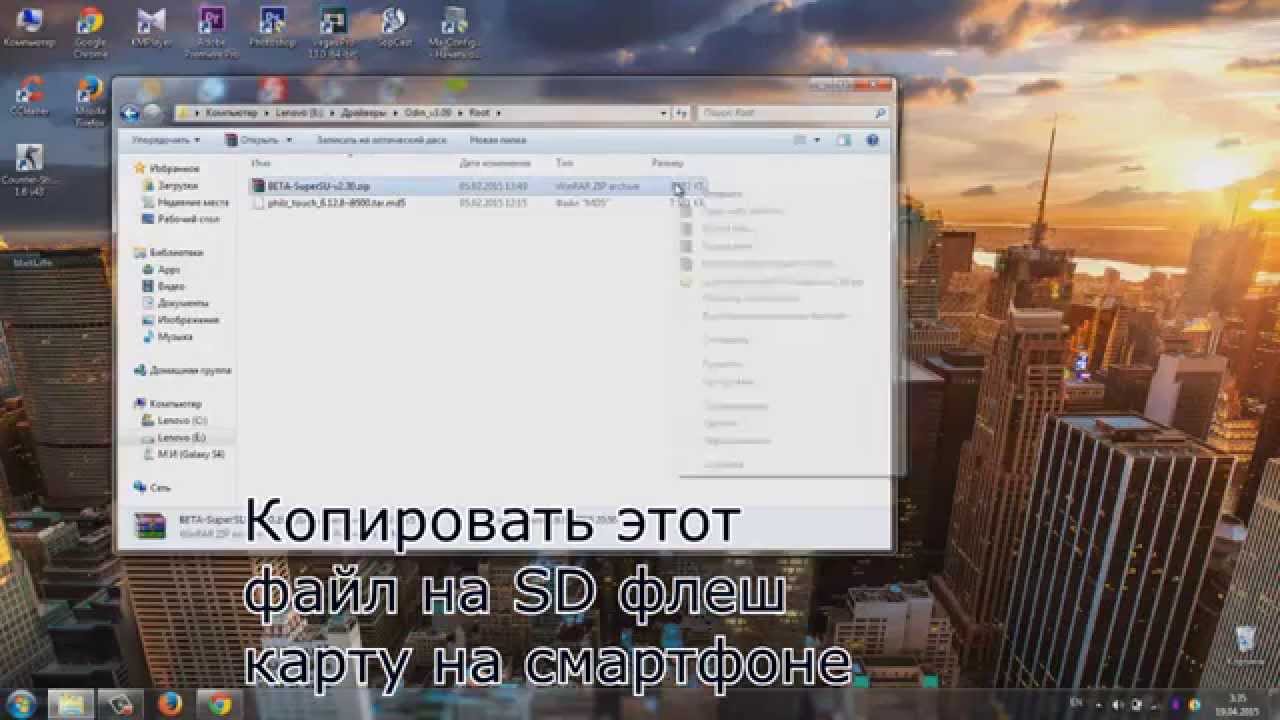Click the Firefox icon in the taskbar
The height and width of the screenshot is (720, 1280).
(x=170, y=704)
